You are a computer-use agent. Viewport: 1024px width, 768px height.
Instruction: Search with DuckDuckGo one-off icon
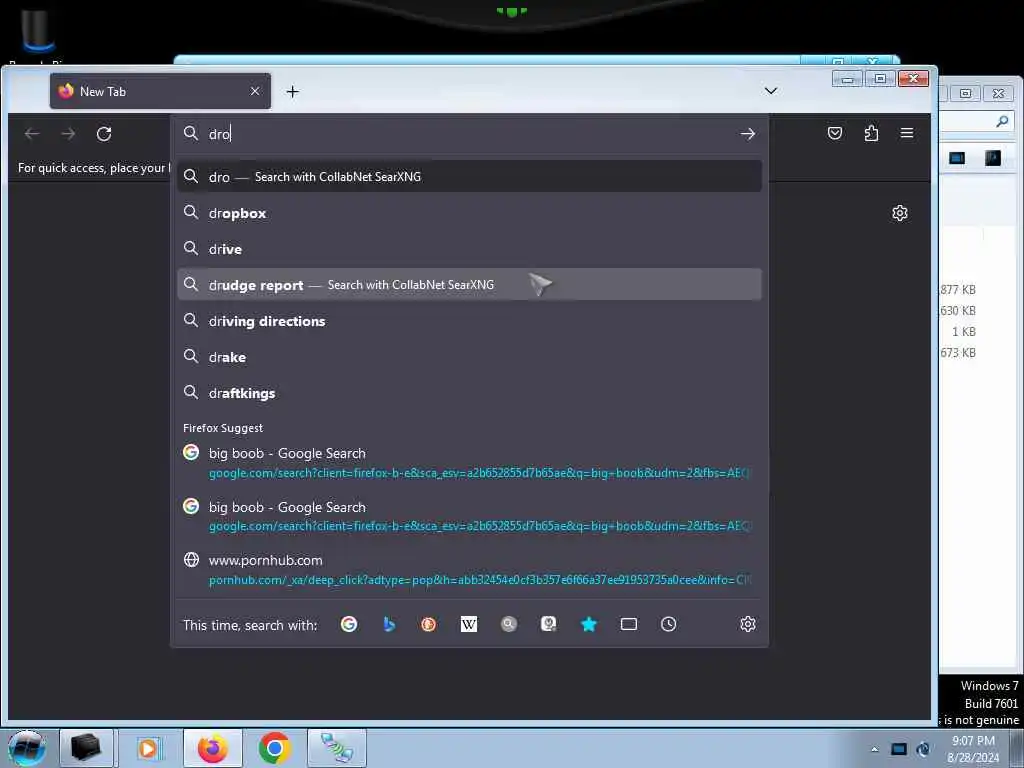pyautogui.click(x=428, y=624)
